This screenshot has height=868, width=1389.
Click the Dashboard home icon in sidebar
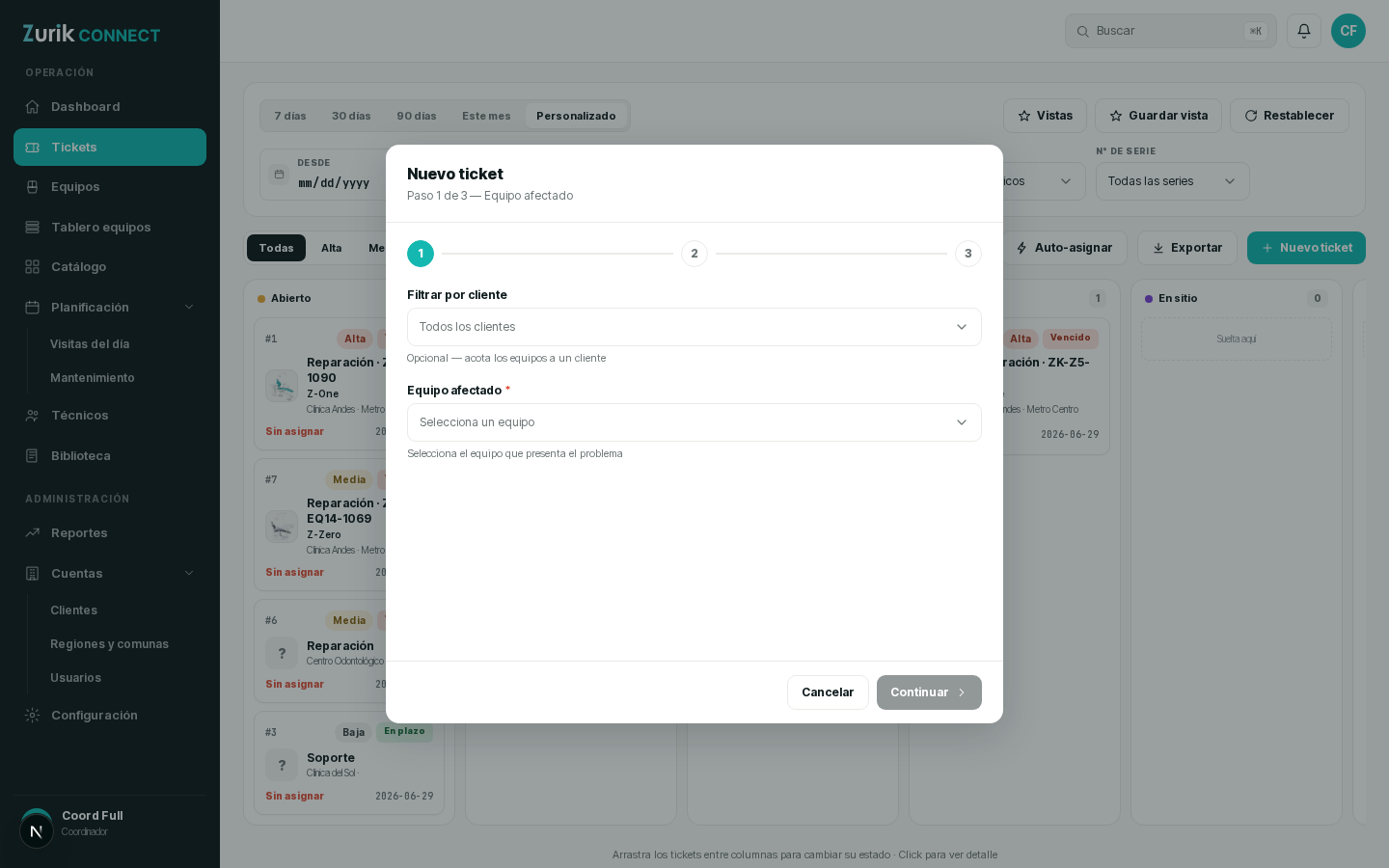pyautogui.click(x=33, y=107)
